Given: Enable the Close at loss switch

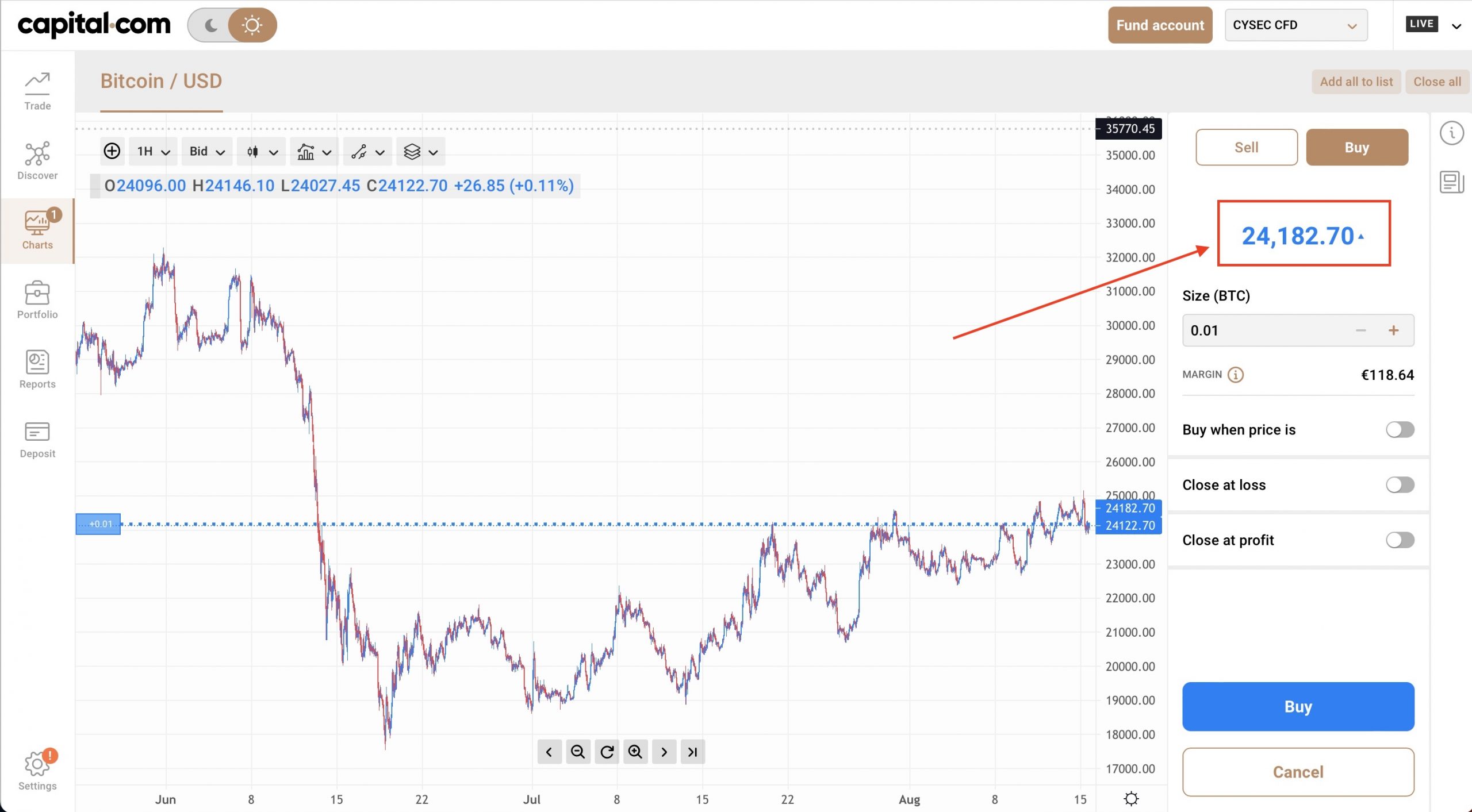Looking at the screenshot, I should [x=1400, y=485].
